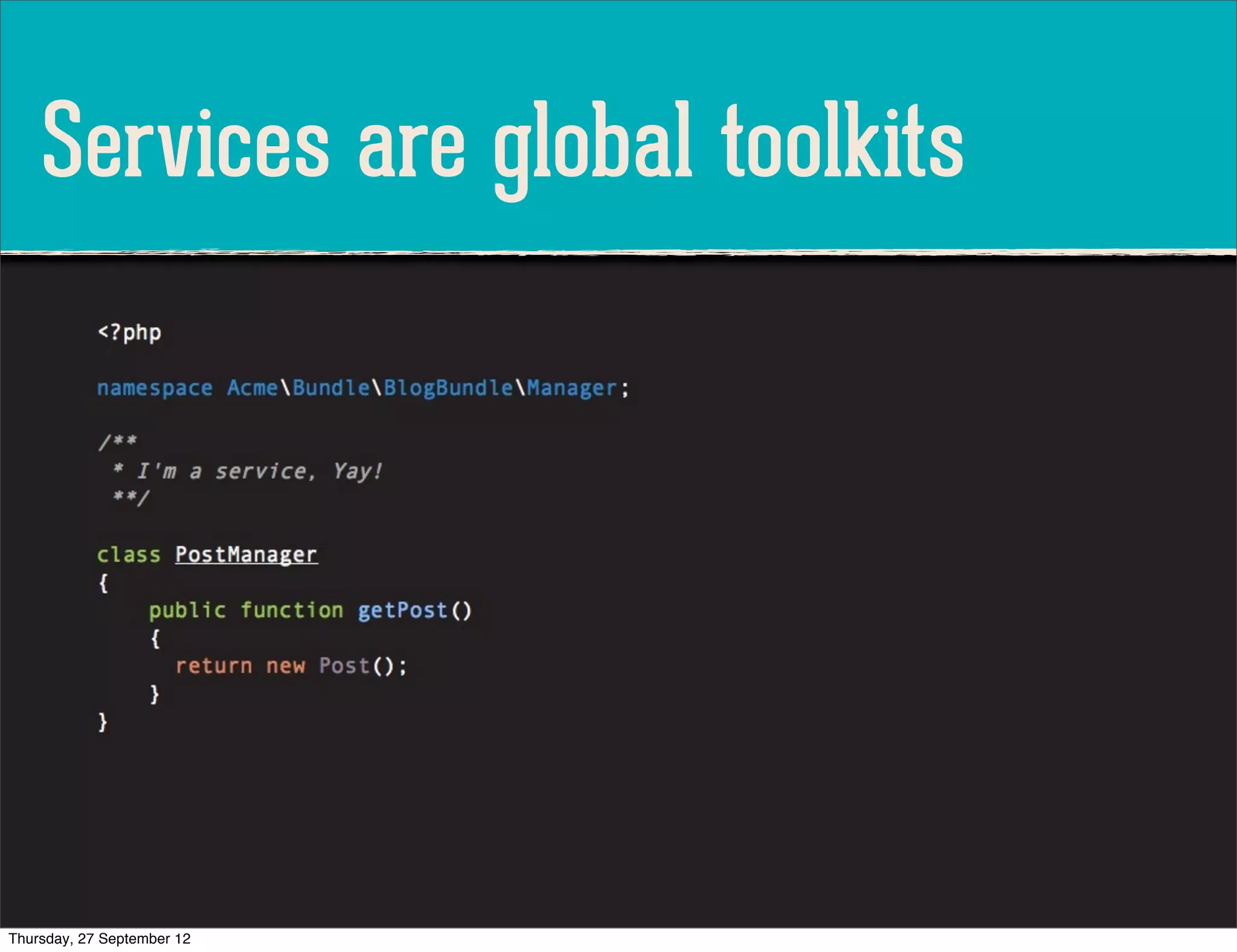The image size is (1237, 952).
Task: Click the "return new Post();" statement
Action: pos(291,666)
